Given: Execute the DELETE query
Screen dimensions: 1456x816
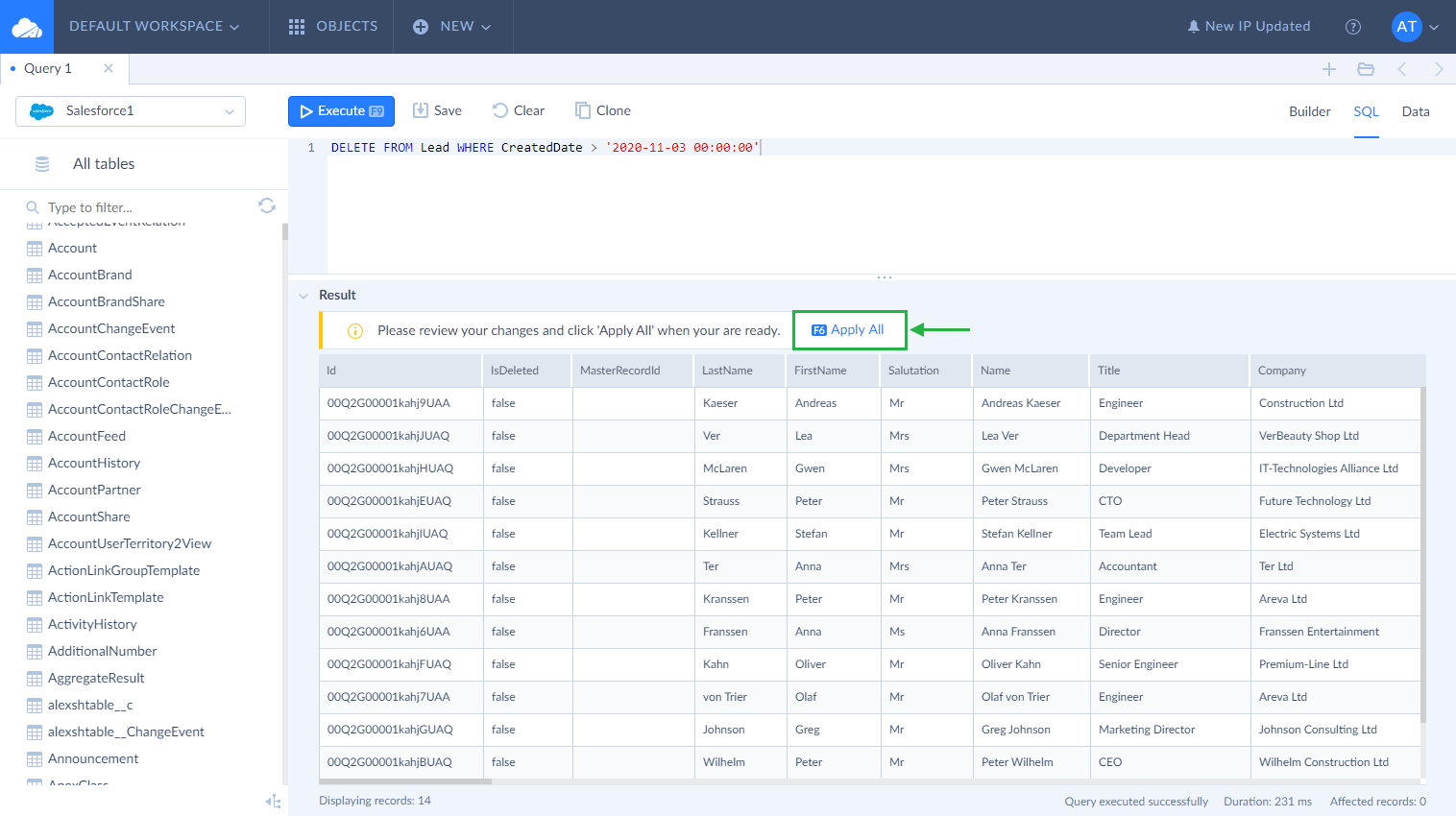Looking at the screenshot, I should point(341,110).
